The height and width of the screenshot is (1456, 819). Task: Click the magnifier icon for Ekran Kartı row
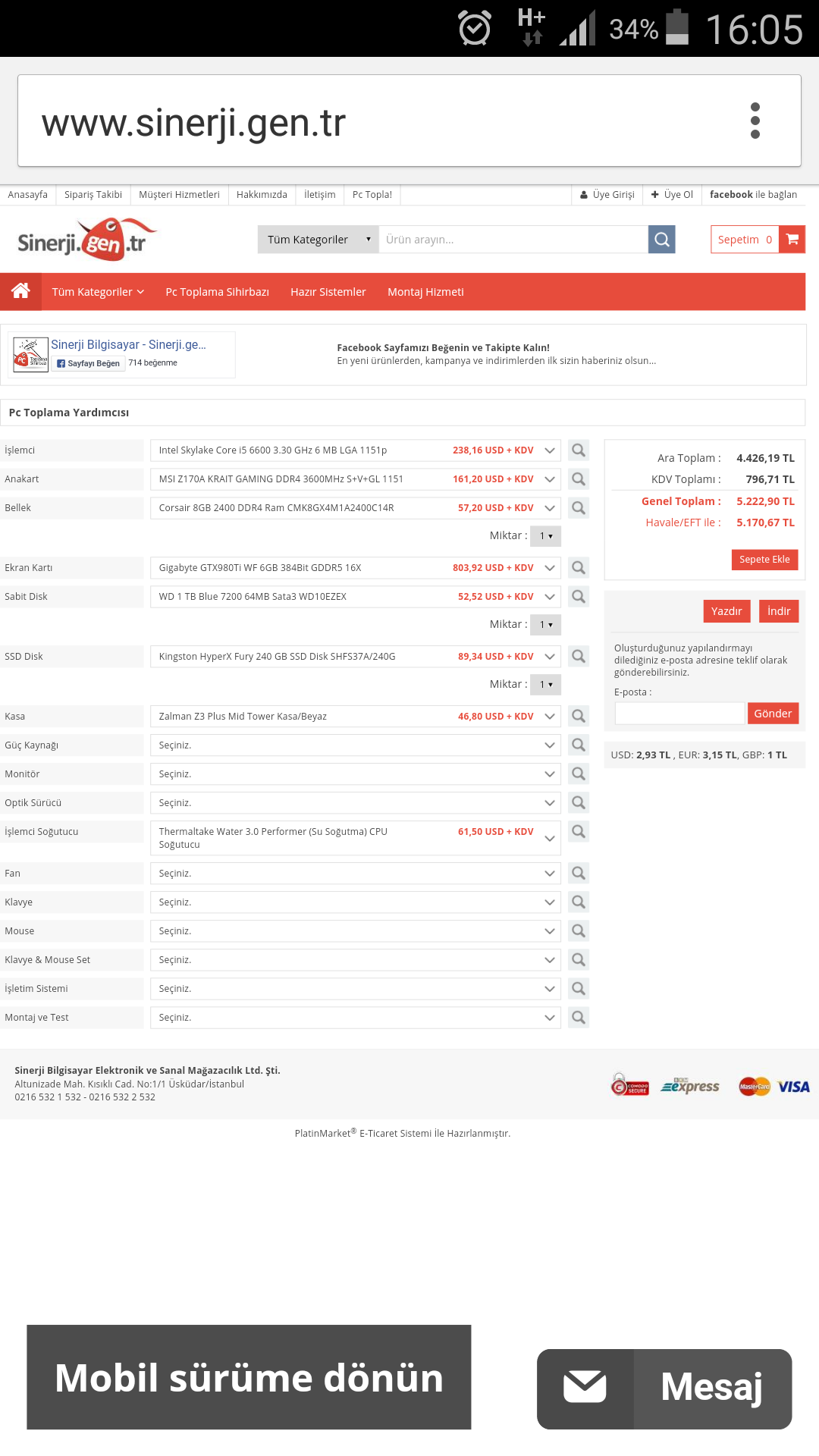(579, 568)
